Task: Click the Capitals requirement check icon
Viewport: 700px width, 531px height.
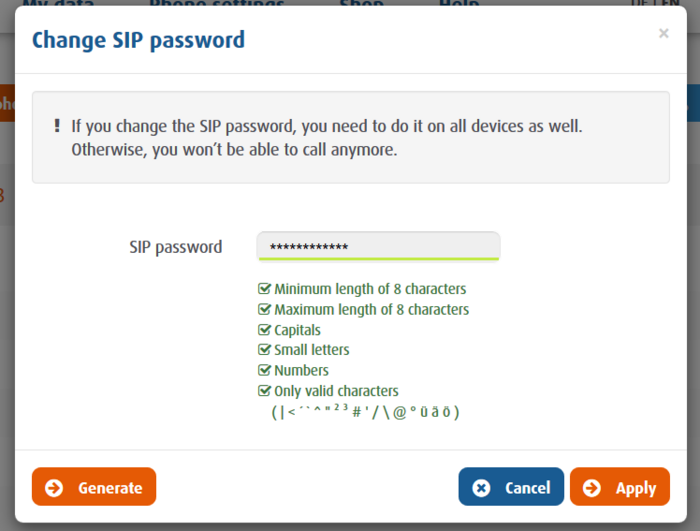Action: [x=264, y=330]
